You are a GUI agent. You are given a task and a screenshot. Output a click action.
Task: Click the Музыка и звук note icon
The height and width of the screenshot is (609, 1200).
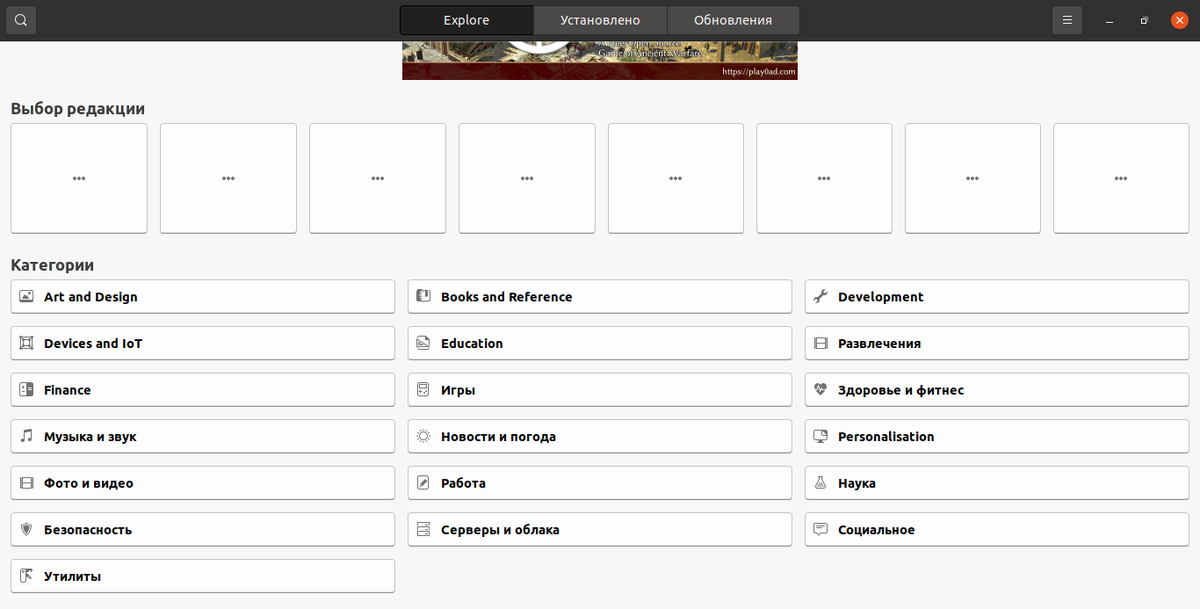[27, 437]
